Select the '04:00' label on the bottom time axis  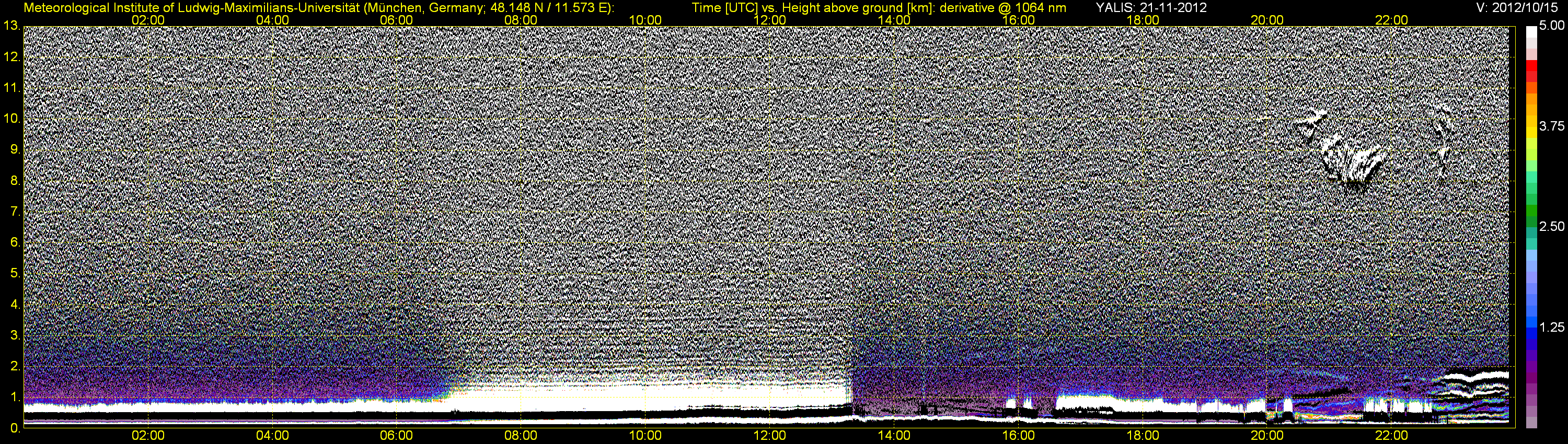point(273,436)
